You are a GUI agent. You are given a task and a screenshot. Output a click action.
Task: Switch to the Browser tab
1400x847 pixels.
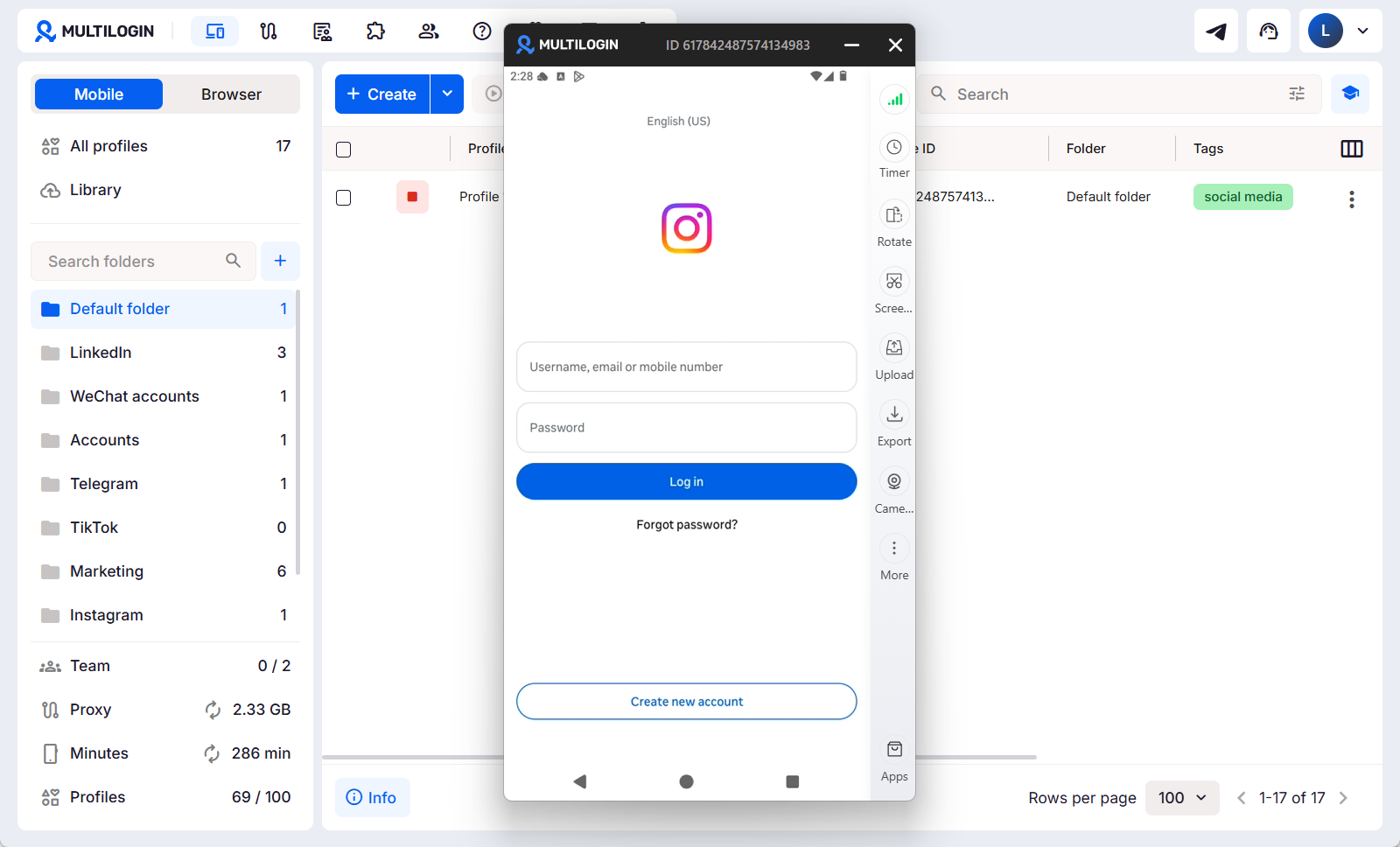pos(231,94)
